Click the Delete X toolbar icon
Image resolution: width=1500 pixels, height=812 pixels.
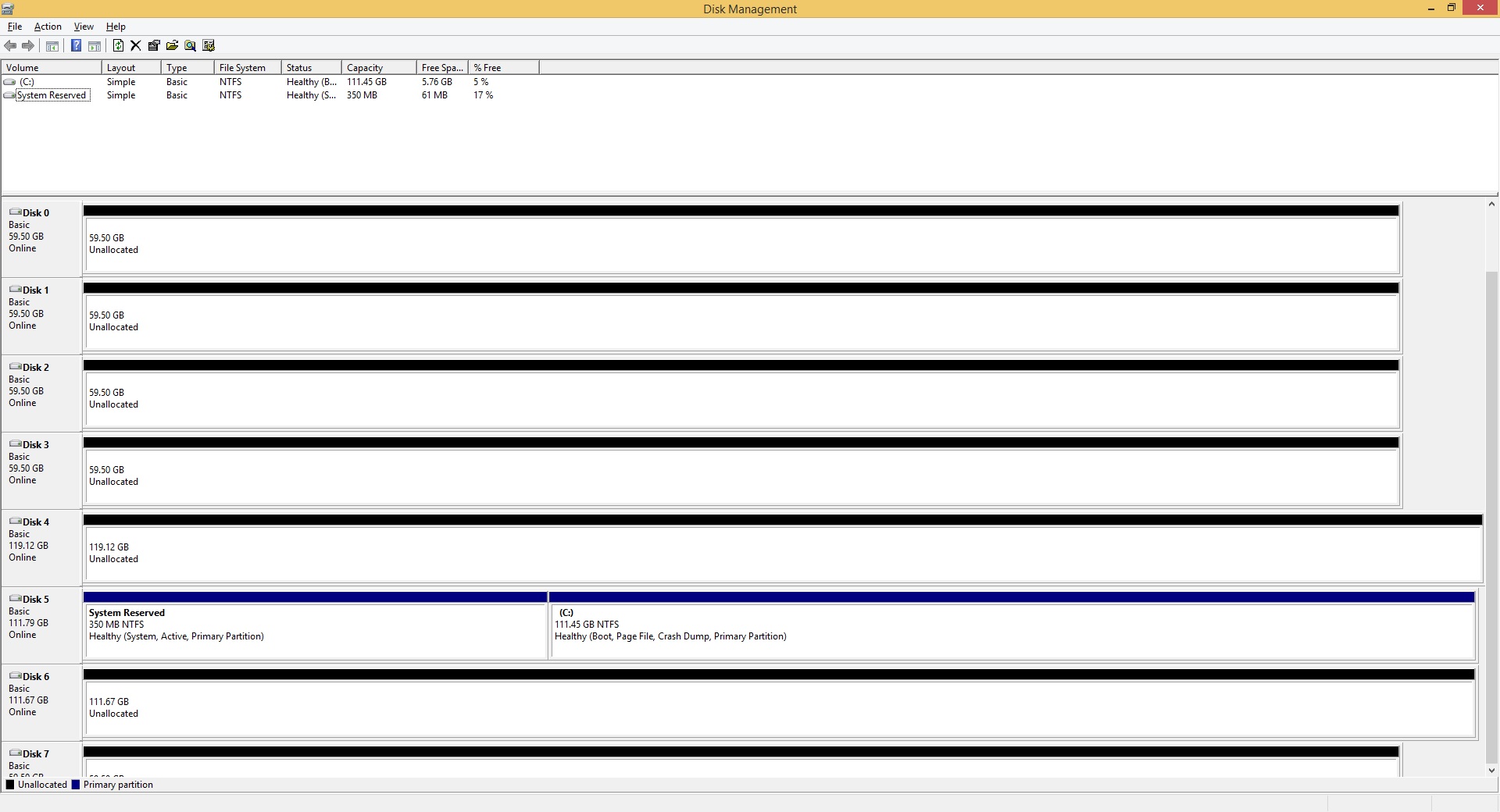[136, 45]
